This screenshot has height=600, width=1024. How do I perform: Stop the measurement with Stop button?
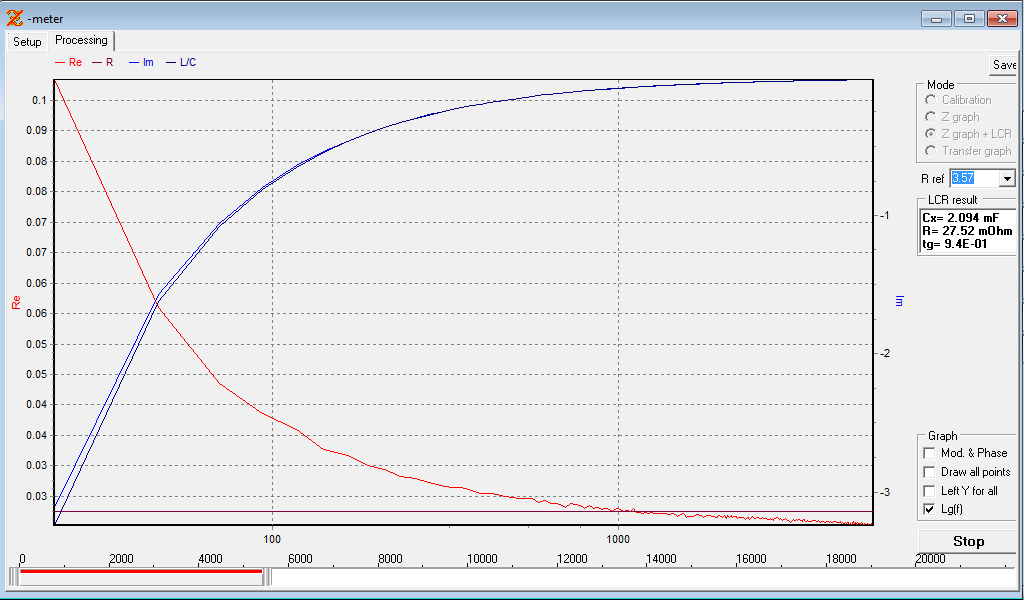[x=968, y=541]
